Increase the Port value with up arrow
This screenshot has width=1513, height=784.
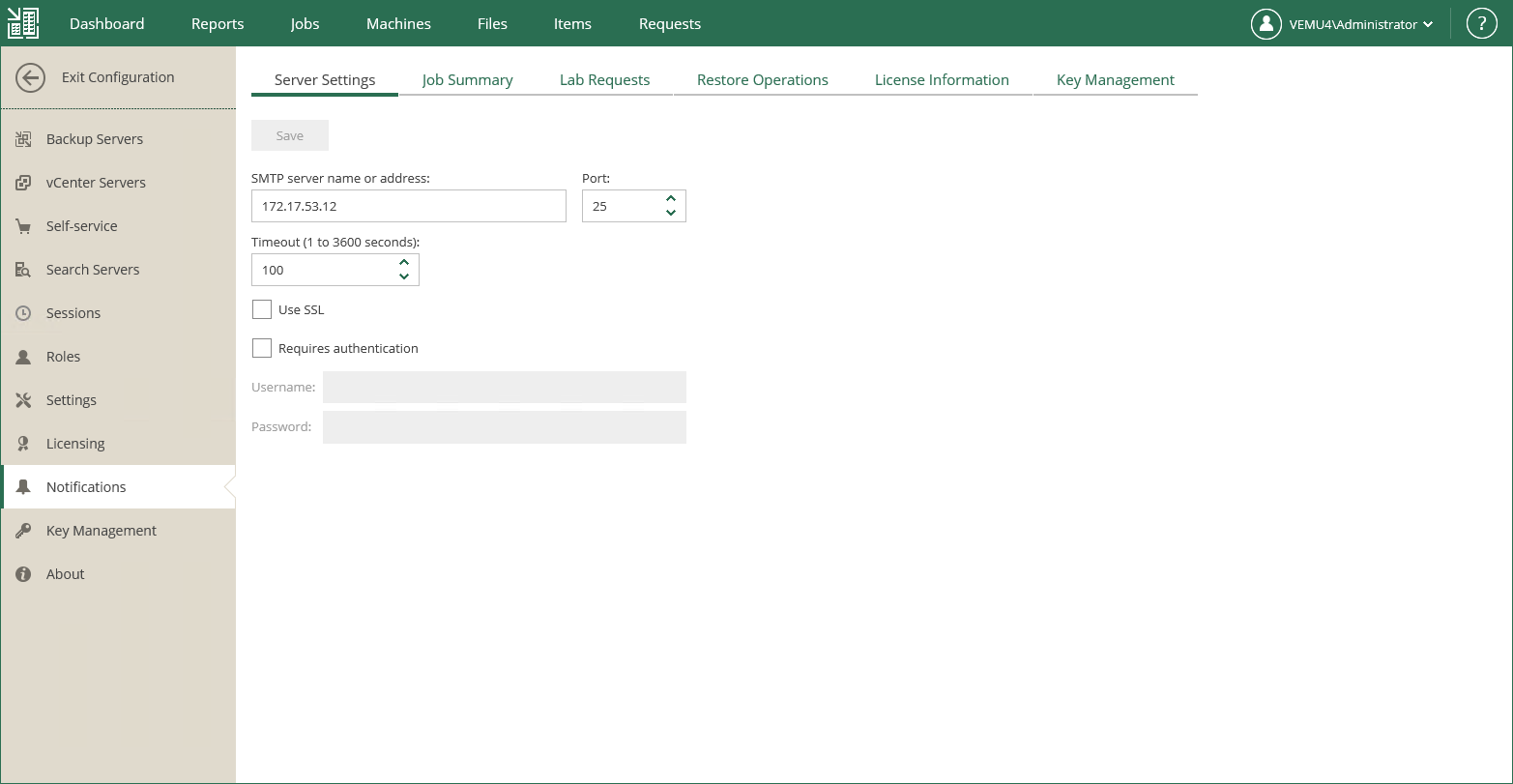[x=671, y=199]
